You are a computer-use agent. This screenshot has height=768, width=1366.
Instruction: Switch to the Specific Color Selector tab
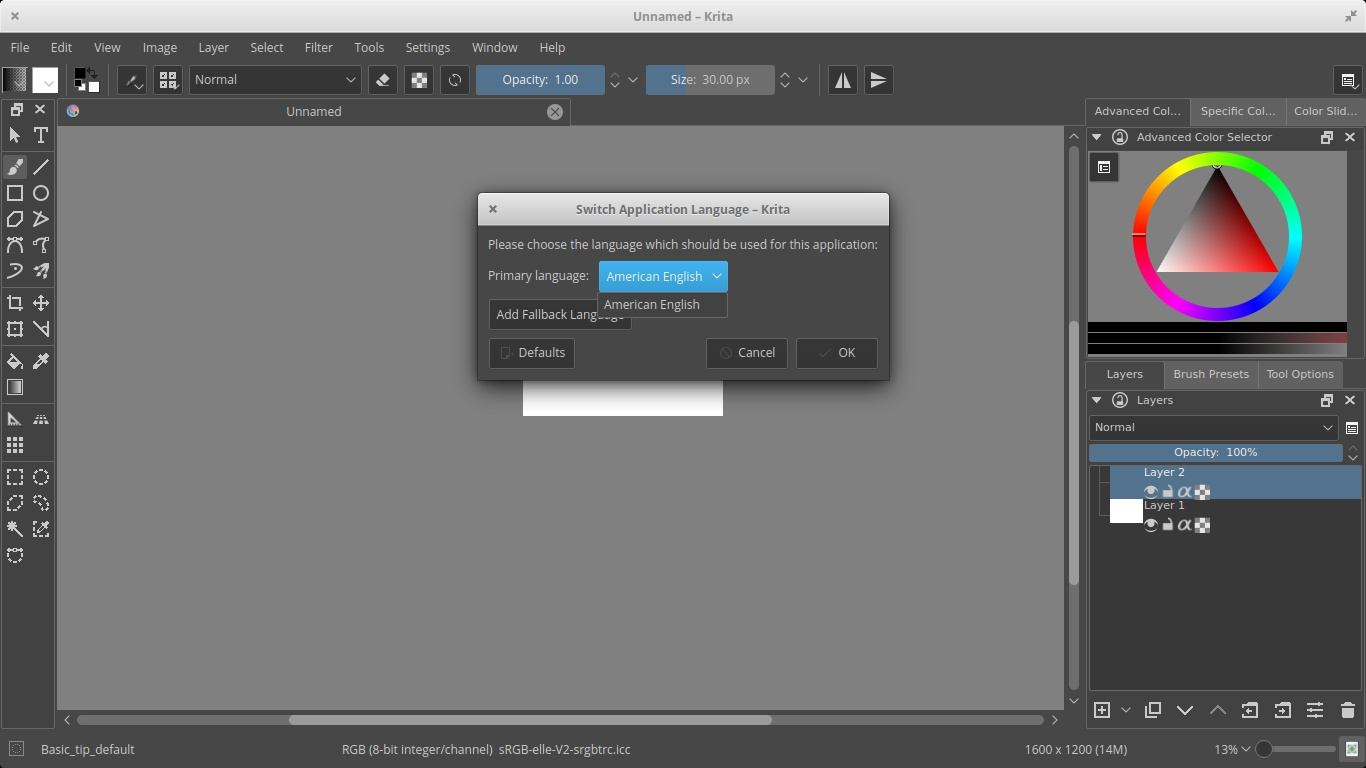coord(1237,111)
